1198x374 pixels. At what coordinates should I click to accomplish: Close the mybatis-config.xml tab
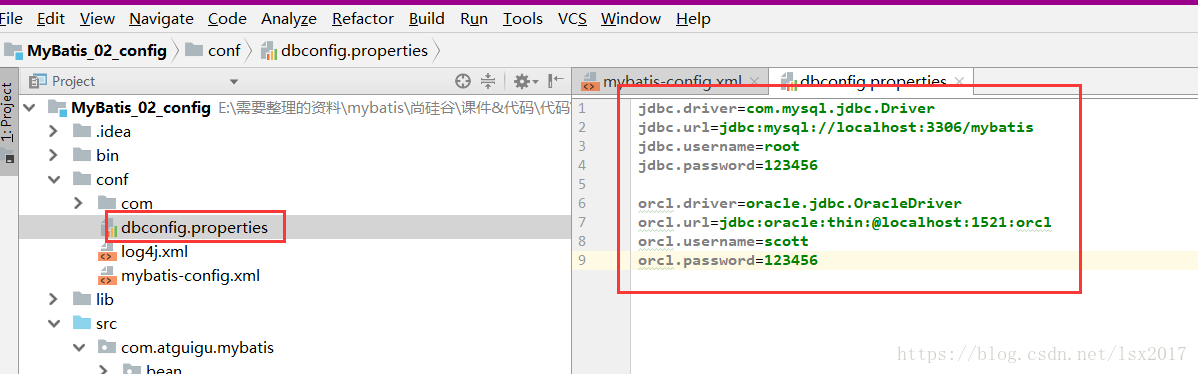point(753,81)
